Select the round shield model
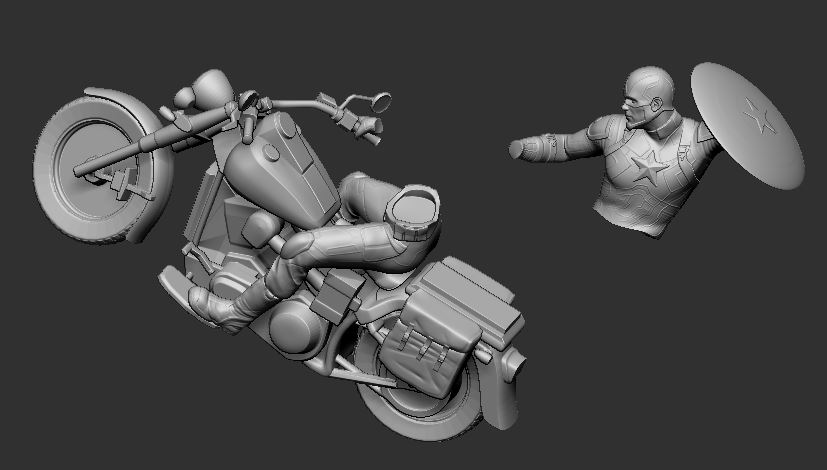This screenshot has width=827, height=470. [747, 126]
